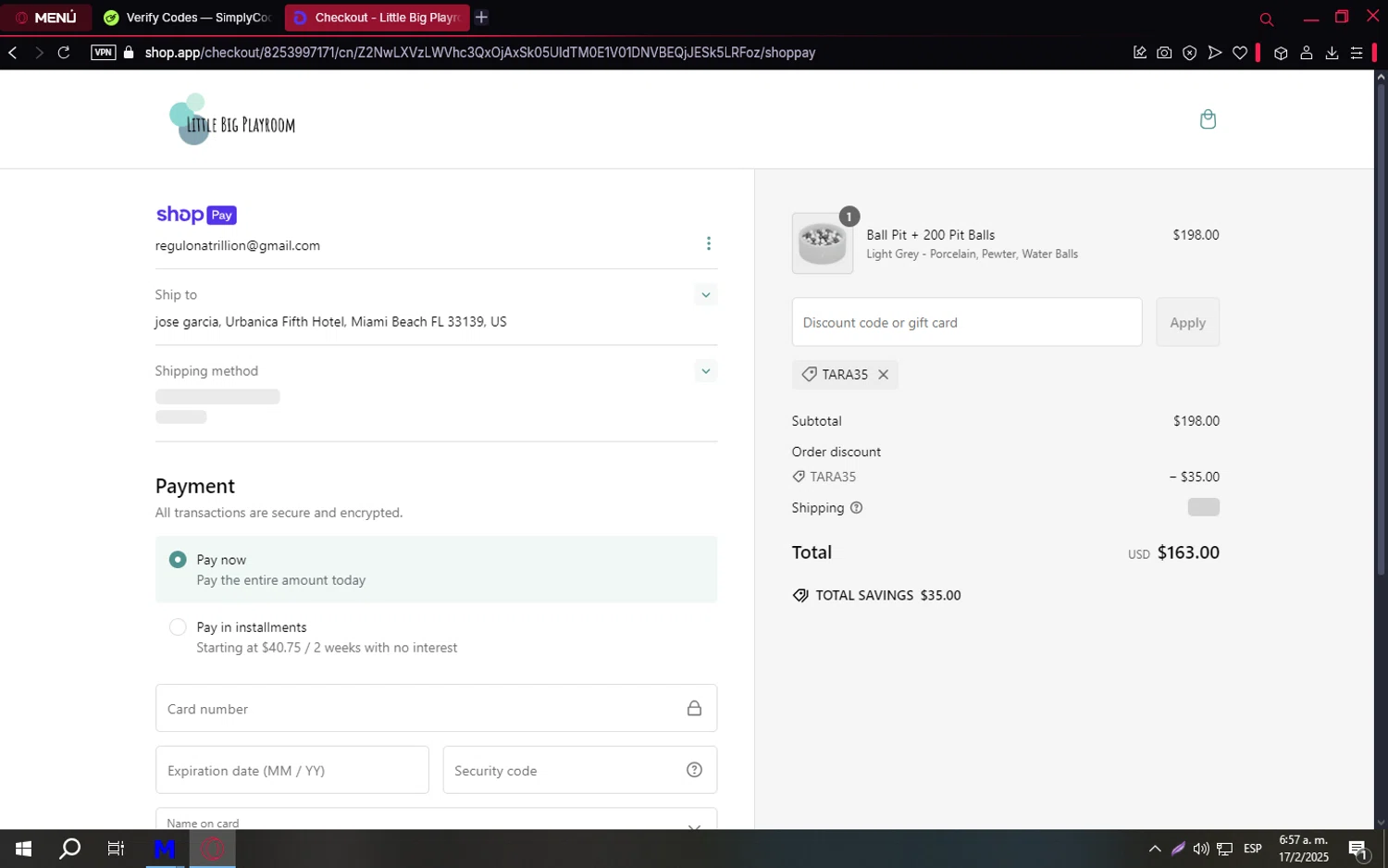Viewport: 1388px width, 868px height.
Task: Toggle the VPN badge in address bar
Action: [x=103, y=53]
